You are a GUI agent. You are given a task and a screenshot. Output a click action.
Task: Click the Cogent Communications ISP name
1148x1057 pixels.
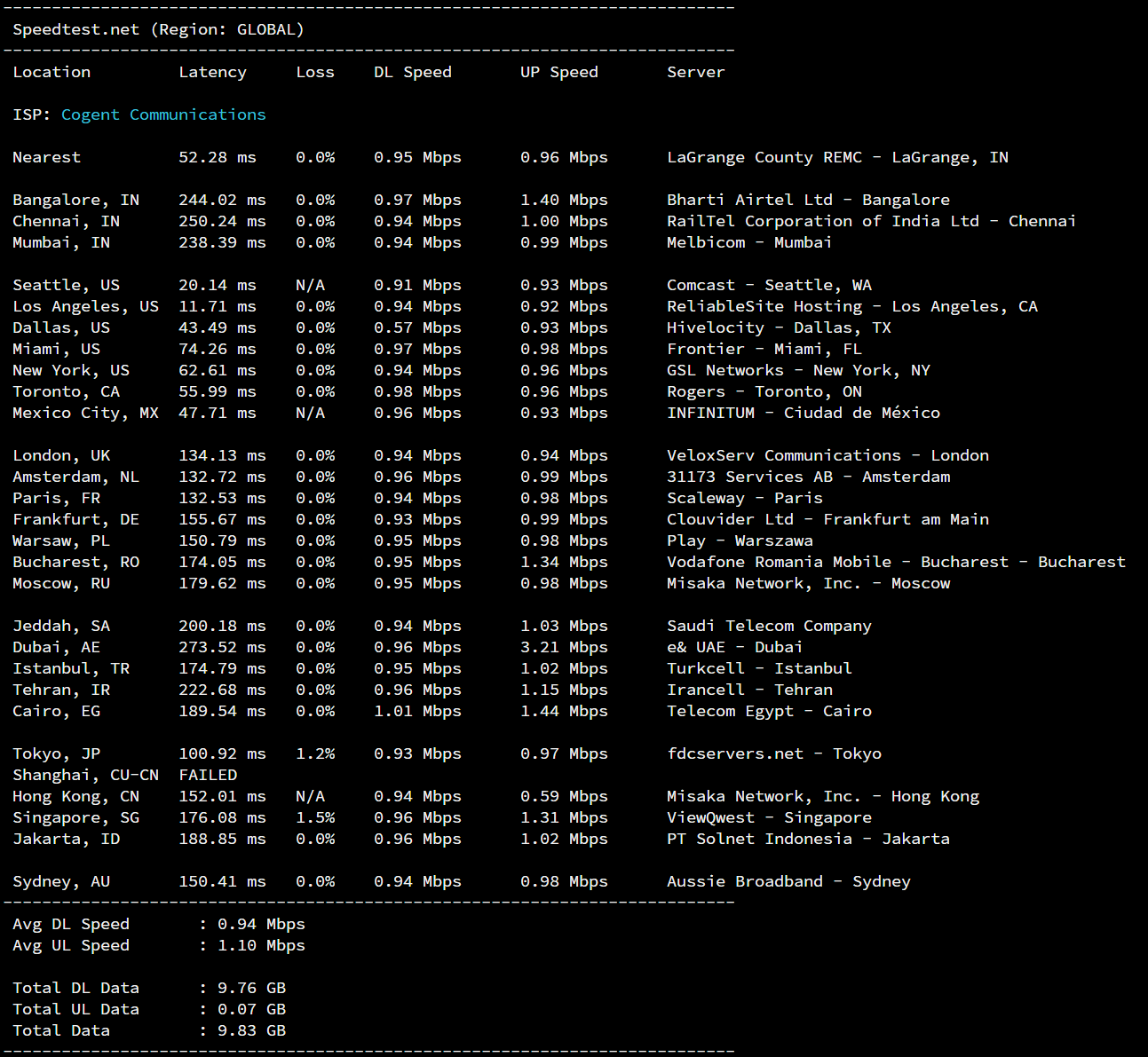163,114
